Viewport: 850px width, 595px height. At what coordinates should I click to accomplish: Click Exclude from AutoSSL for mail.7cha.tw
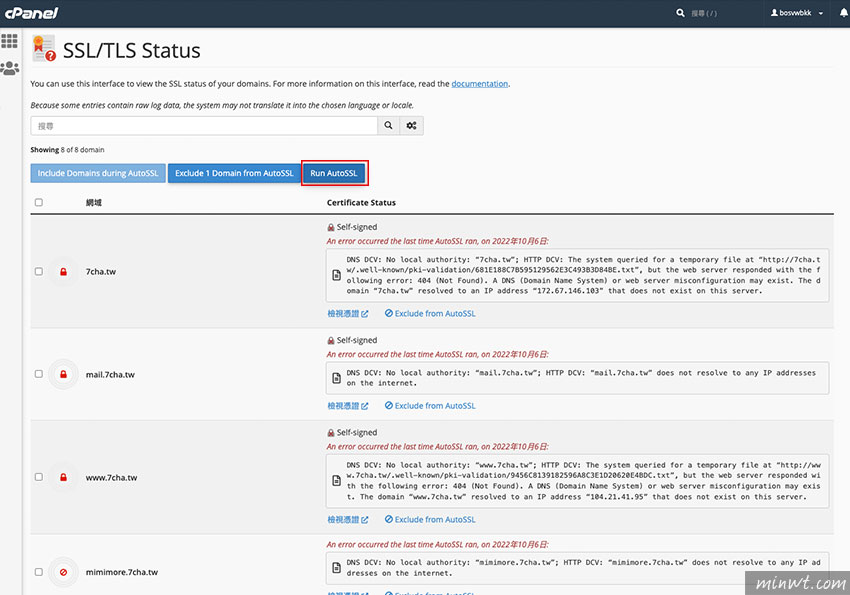pyautogui.click(x=430, y=406)
